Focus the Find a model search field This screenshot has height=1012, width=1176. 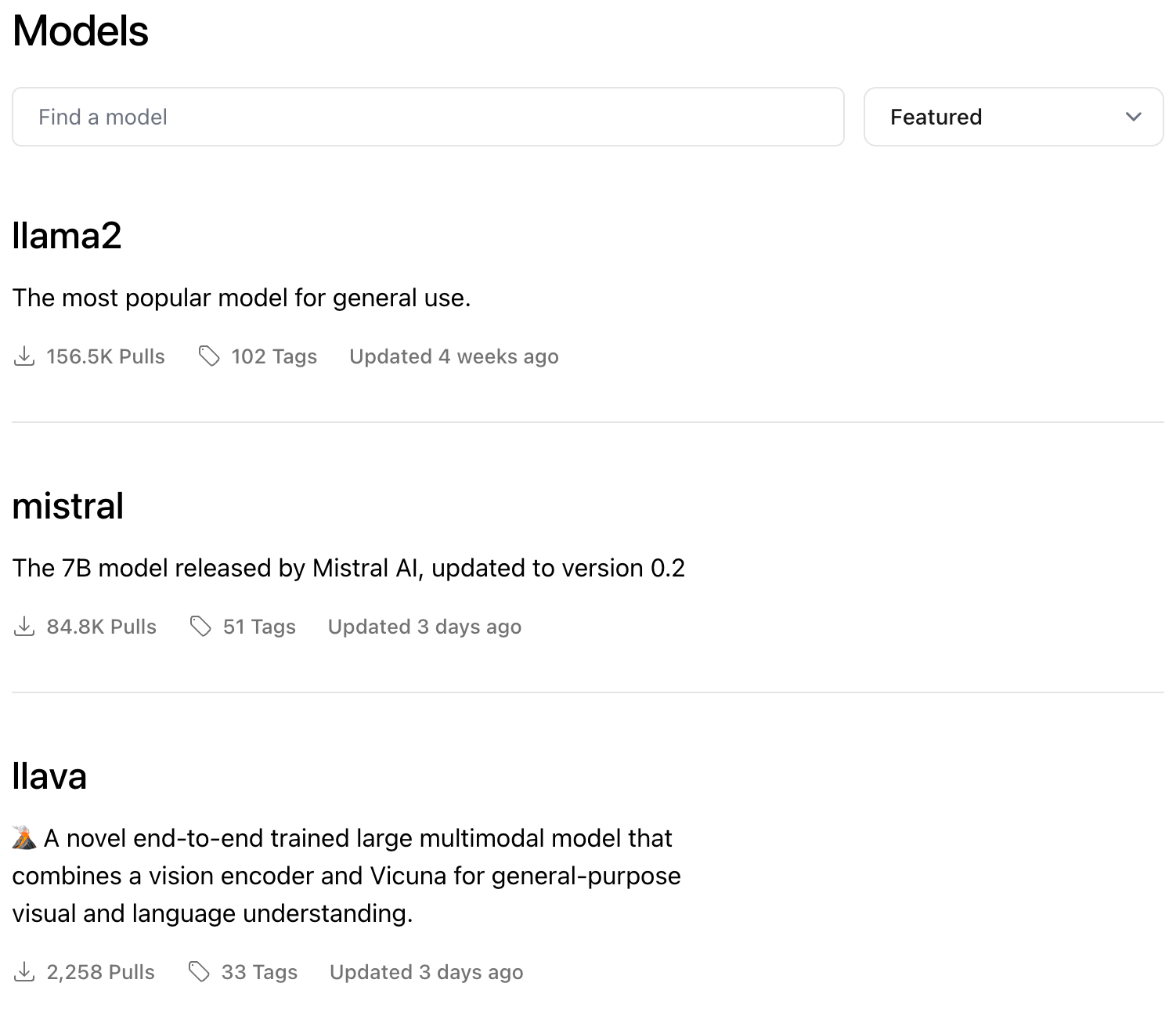pyautogui.click(x=427, y=117)
